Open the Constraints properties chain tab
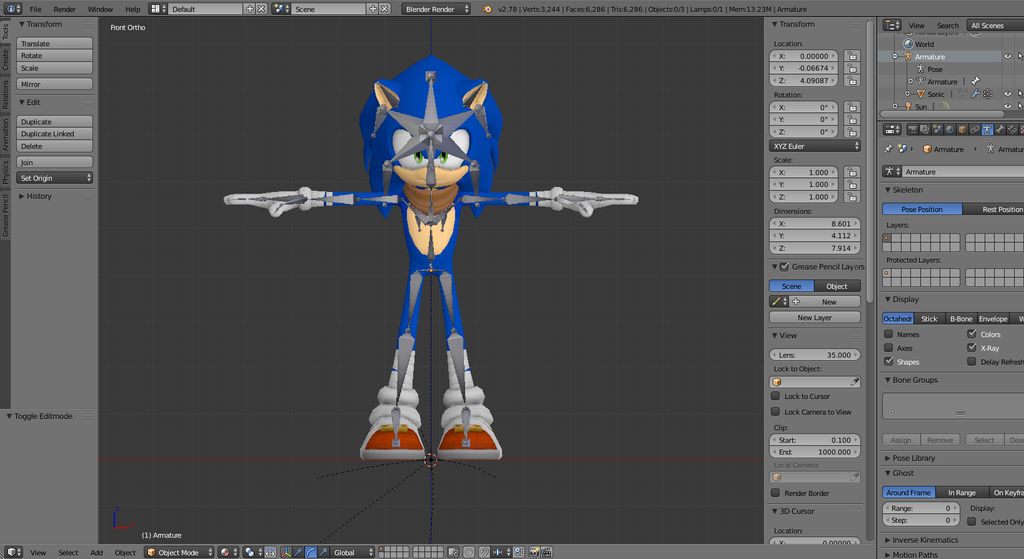The height and width of the screenshot is (559, 1024). 974,129
